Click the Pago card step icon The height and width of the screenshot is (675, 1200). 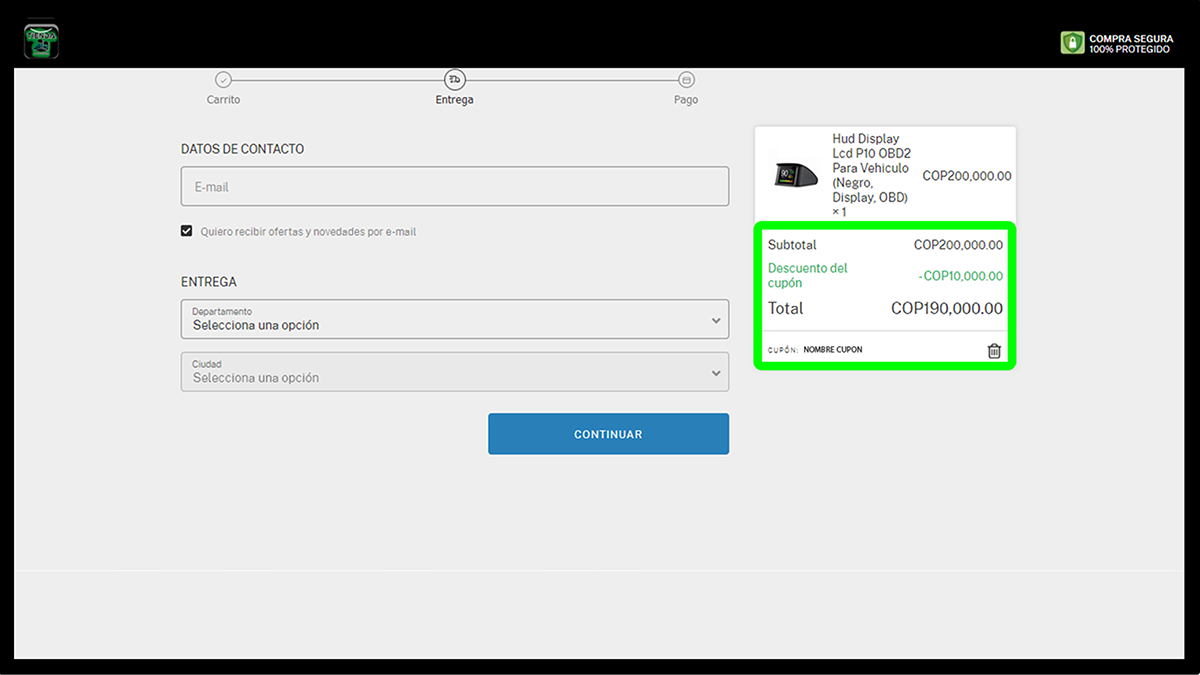686,80
